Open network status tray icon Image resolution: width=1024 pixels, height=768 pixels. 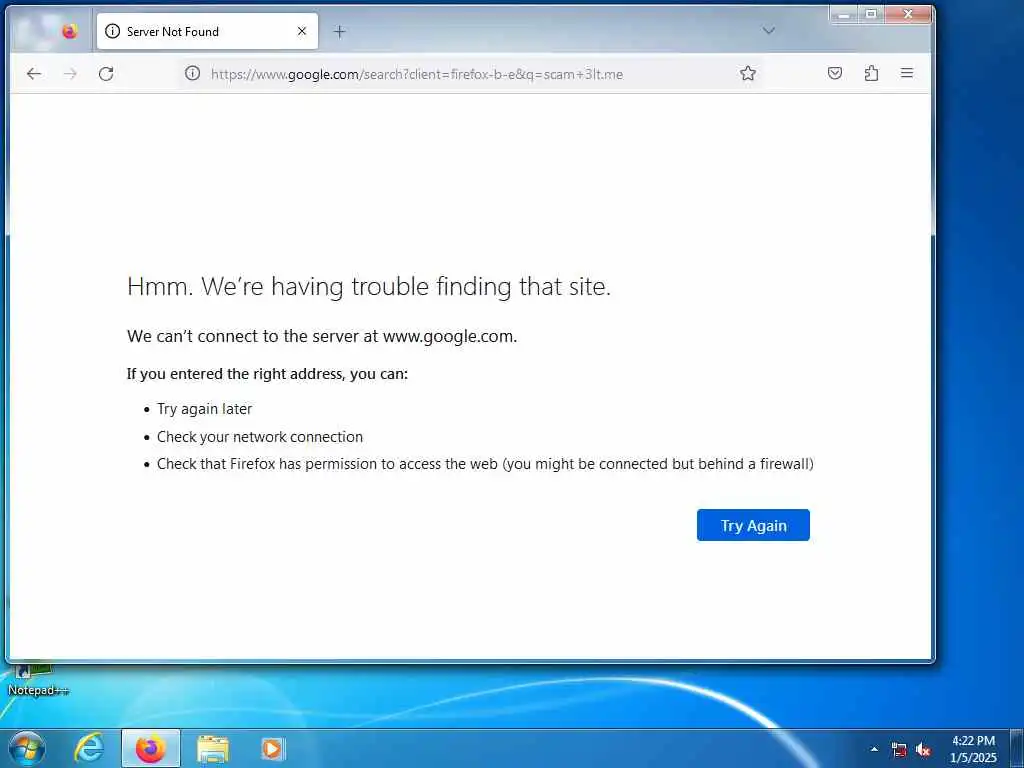pyautogui.click(x=899, y=750)
